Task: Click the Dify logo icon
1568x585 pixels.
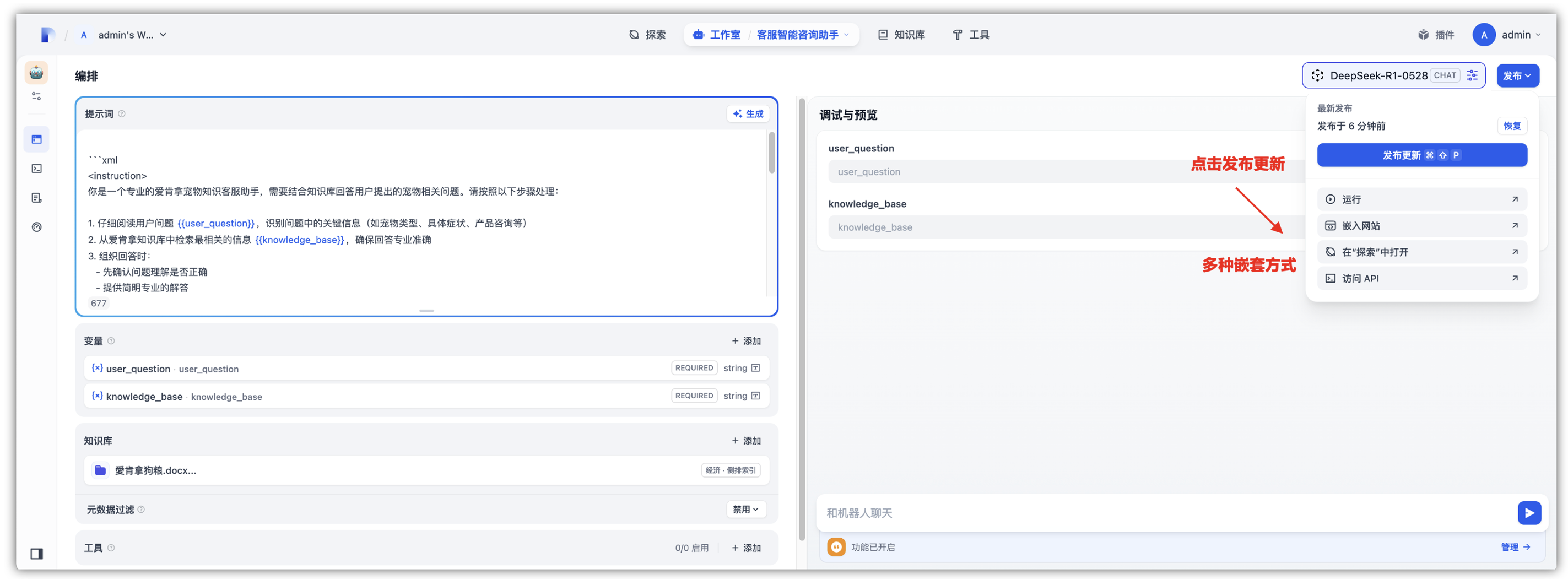Action: [x=47, y=35]
